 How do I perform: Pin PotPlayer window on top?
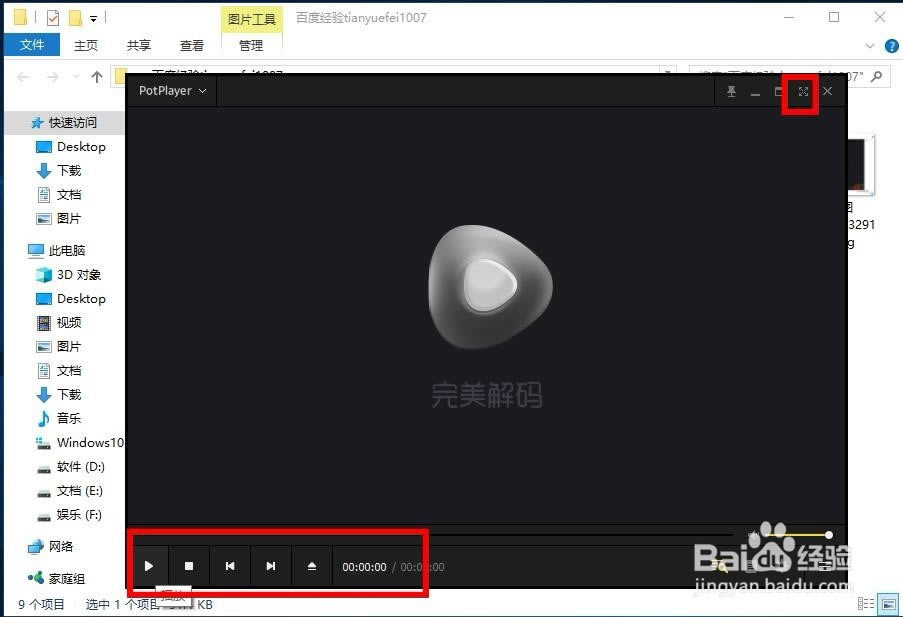[731, 92]
